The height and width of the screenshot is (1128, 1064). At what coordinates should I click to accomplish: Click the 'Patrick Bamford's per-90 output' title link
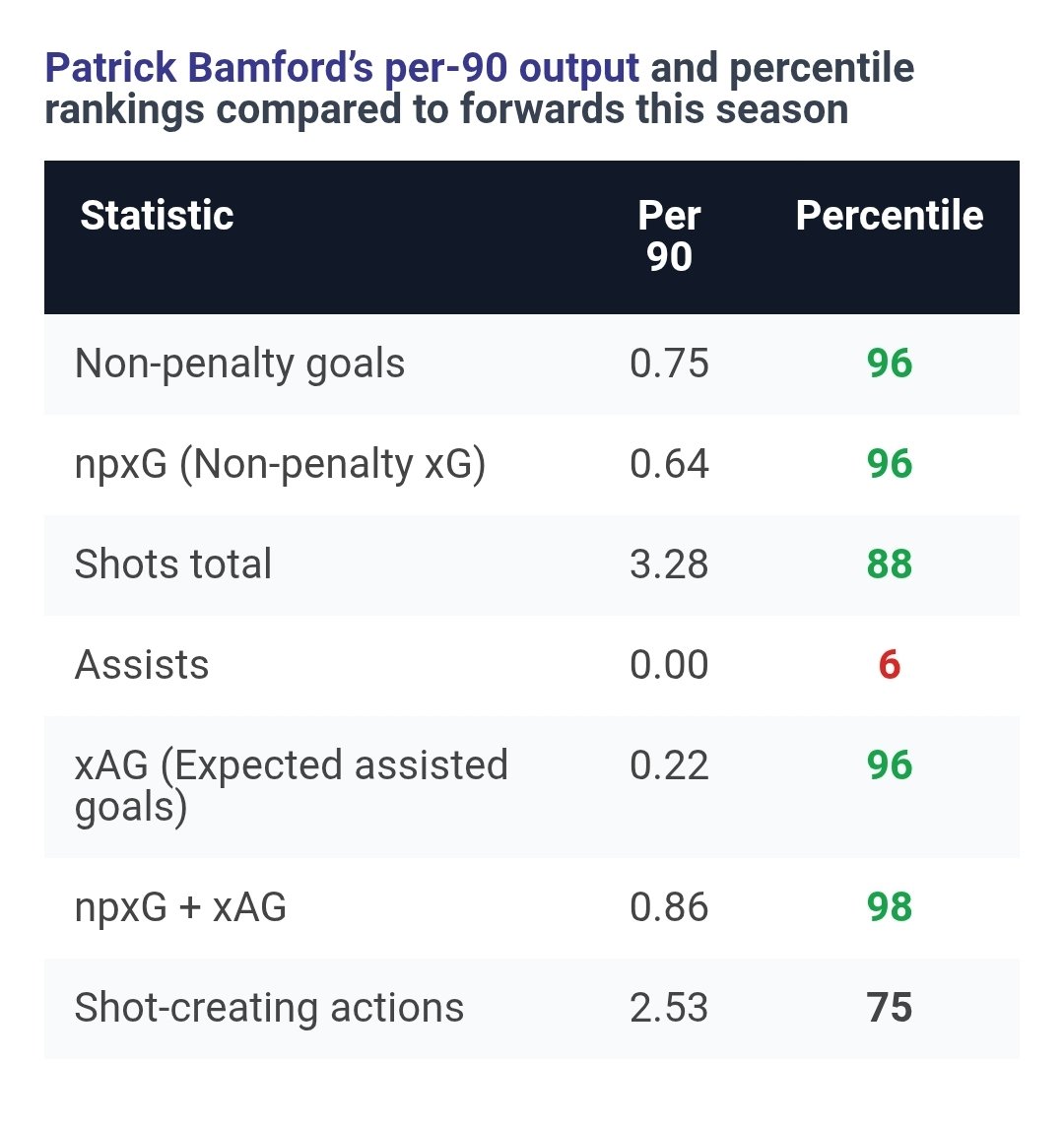pos(342,69)
